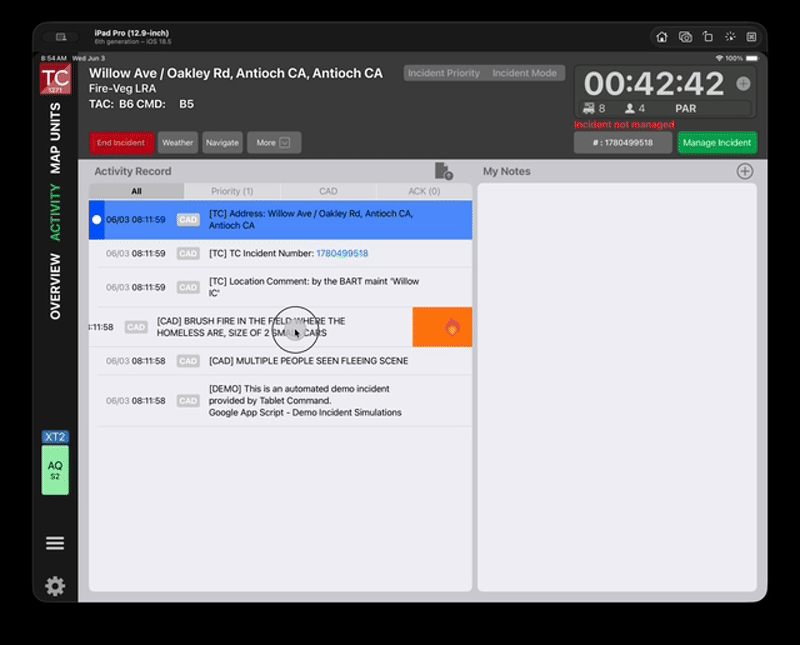Click the Simulator sidebar toggle icon
This screenshot has height=645, width=800.
(x=61, y=37)
